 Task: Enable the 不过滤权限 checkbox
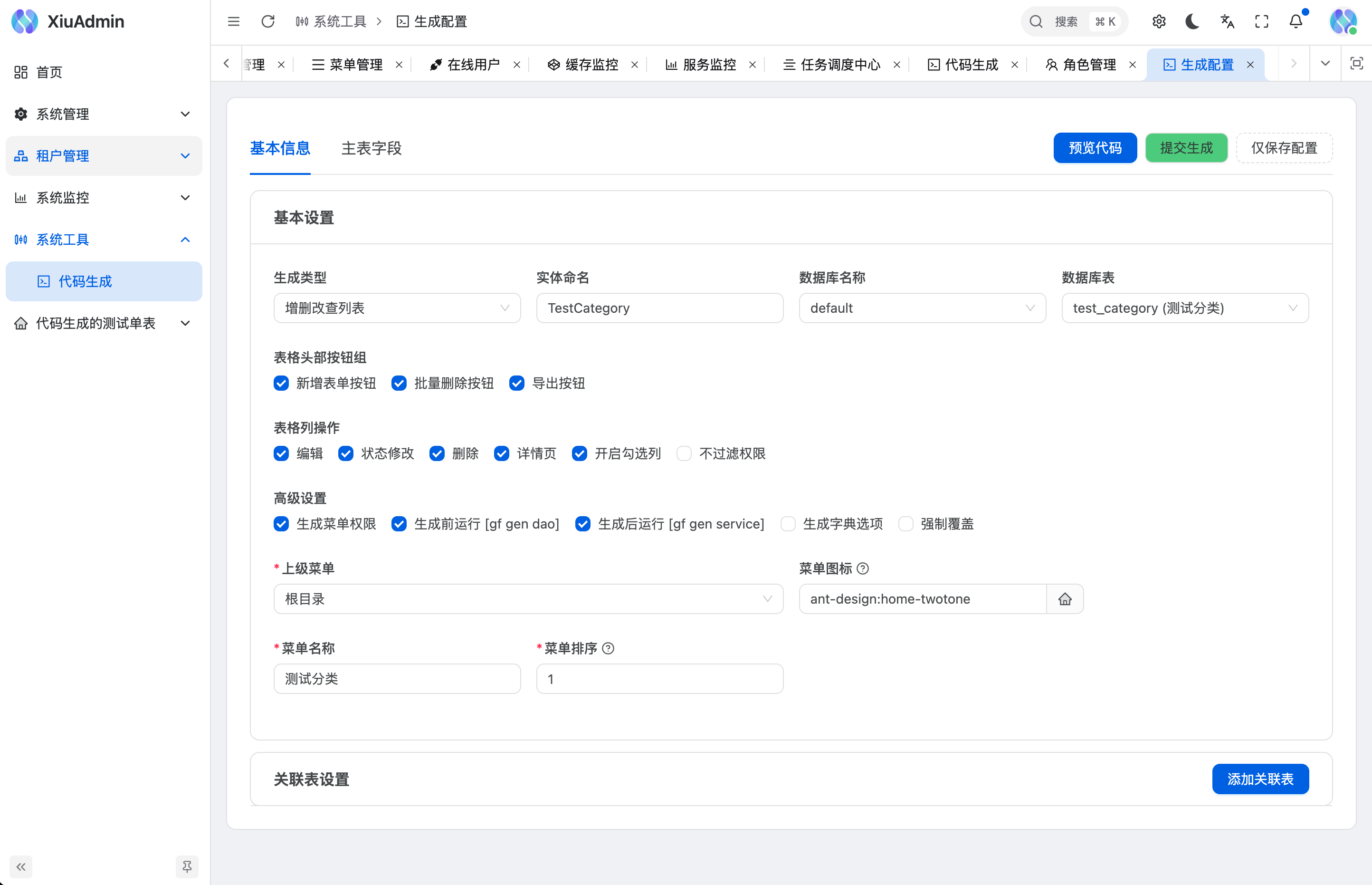(684, 453)
